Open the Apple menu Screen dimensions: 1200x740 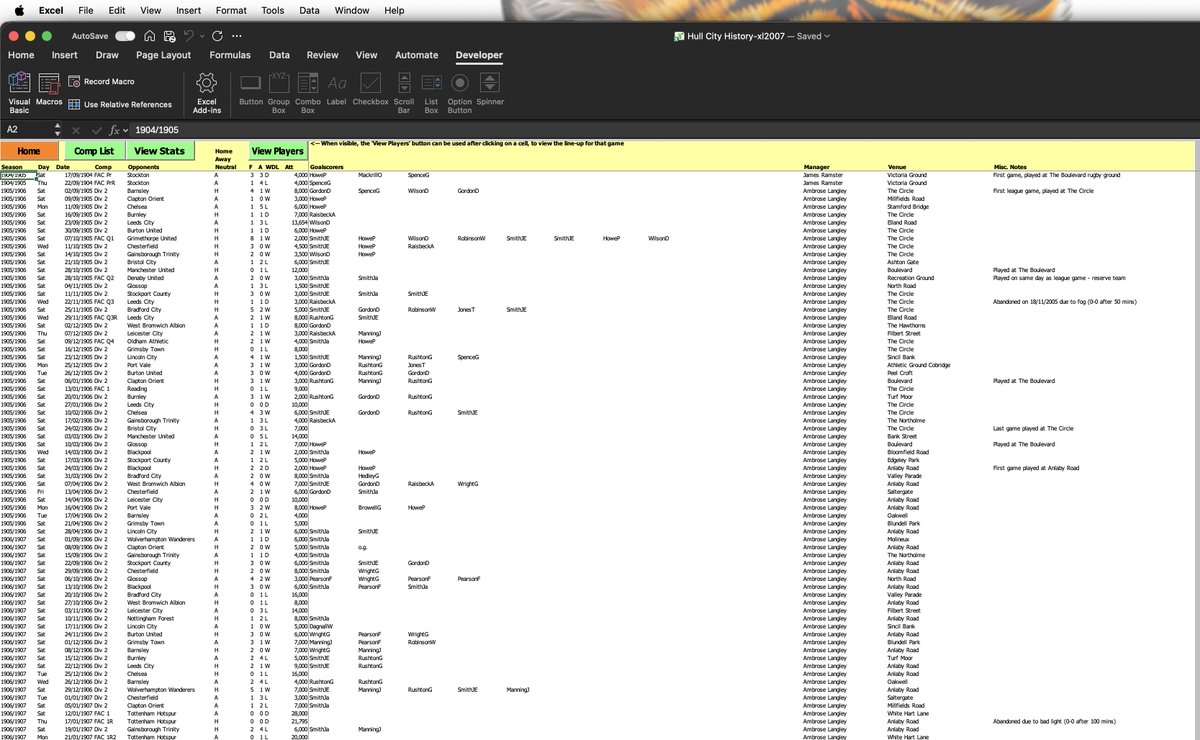click(18, 10)
